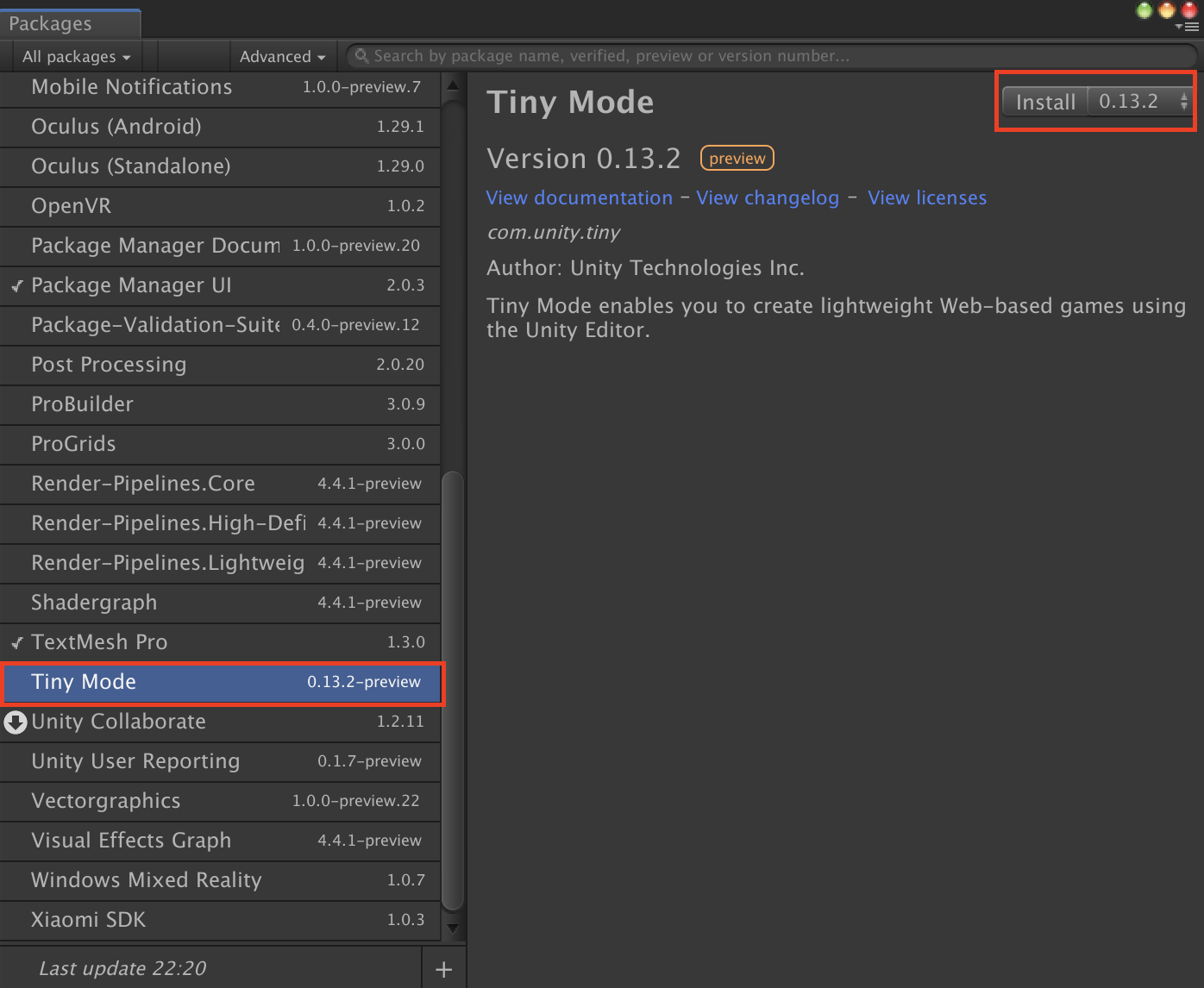
Task: Select the Package Manager UI package
Action: (x=220, y=285)
